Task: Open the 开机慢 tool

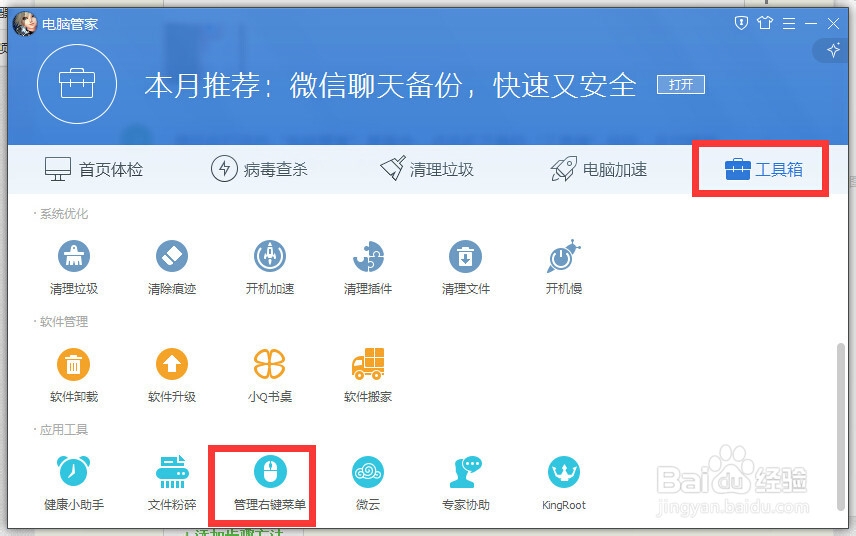Action: click(563, 267)
